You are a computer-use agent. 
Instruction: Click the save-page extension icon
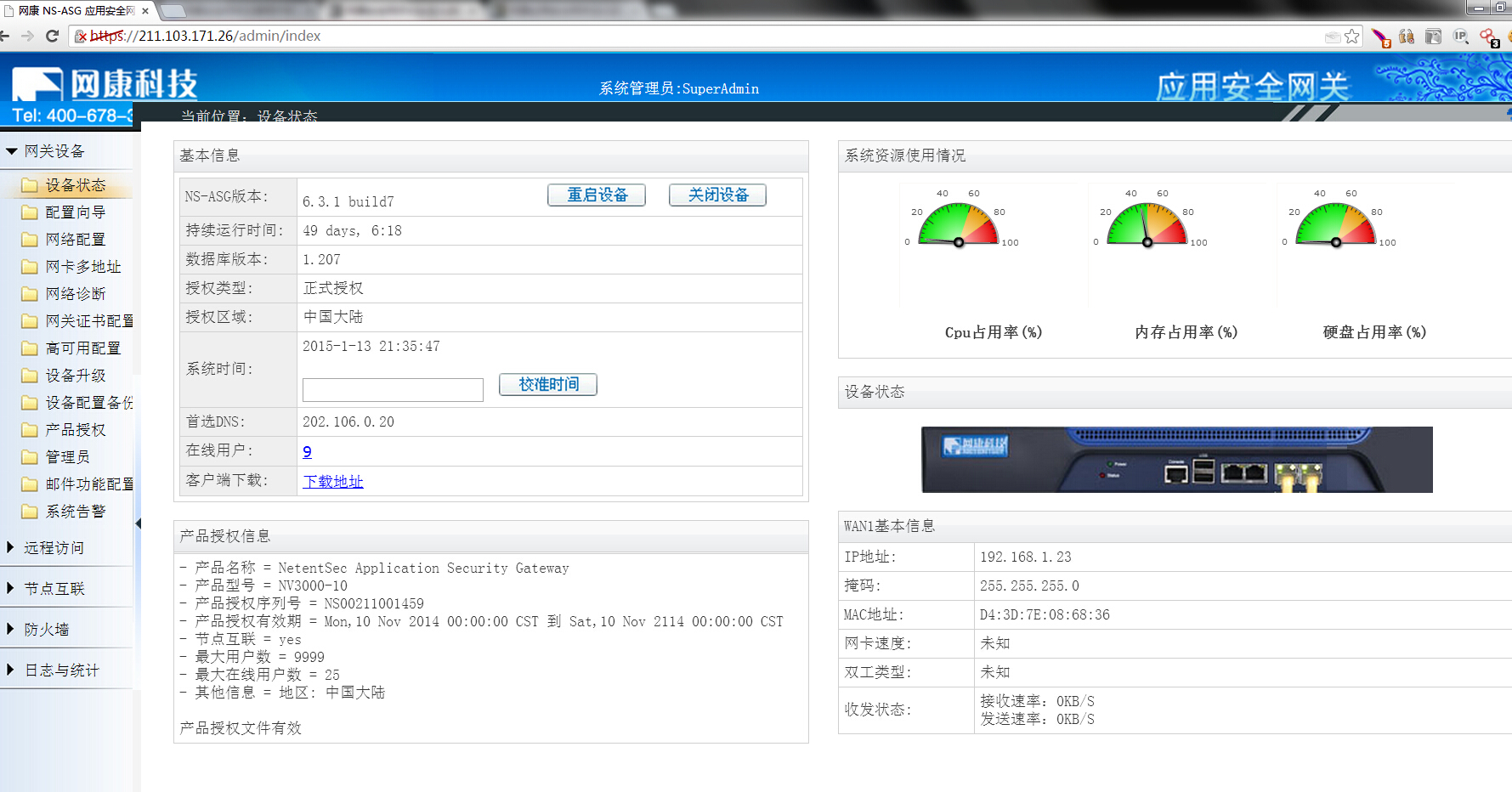(1434, 37)
